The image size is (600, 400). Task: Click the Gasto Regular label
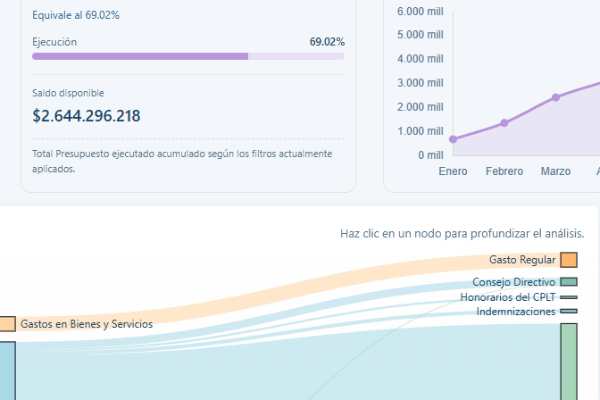pyautogui.click(x=522, y=260)
